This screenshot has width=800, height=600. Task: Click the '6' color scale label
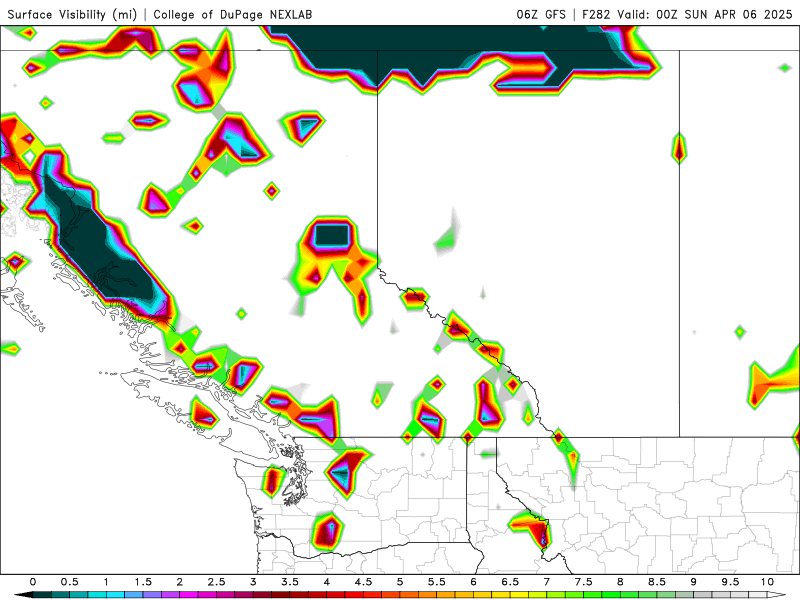[473, 582]
